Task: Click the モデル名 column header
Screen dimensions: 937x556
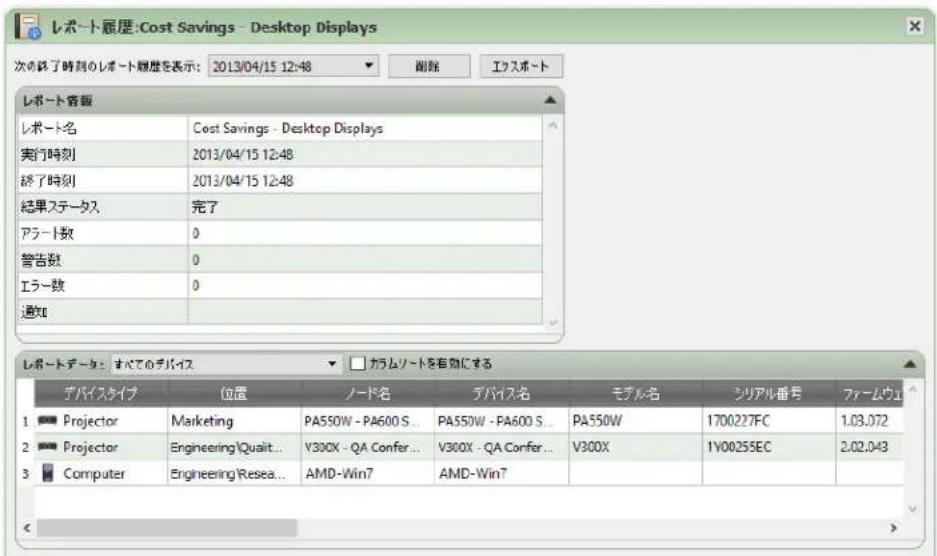Action: 635,393
